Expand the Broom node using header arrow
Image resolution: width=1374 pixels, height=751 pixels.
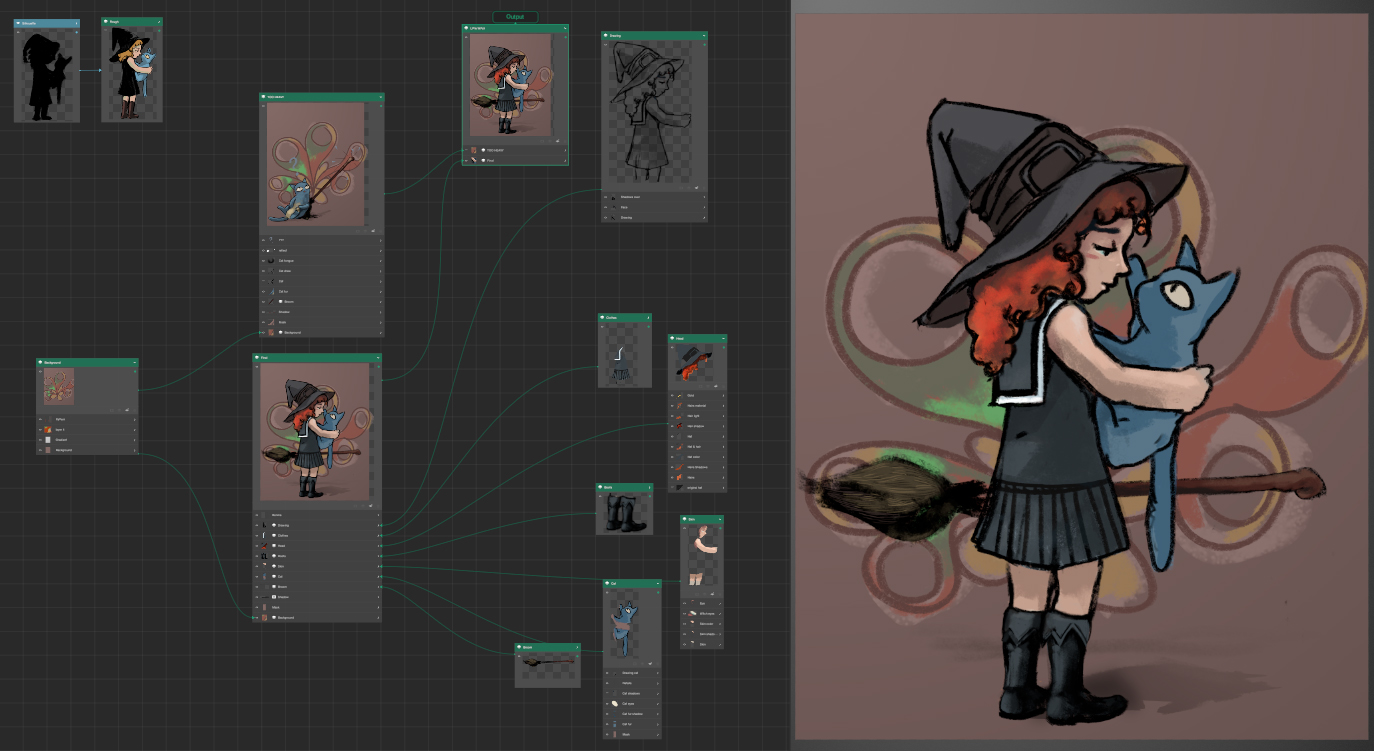pyautogui.click(x=577, y=647)
